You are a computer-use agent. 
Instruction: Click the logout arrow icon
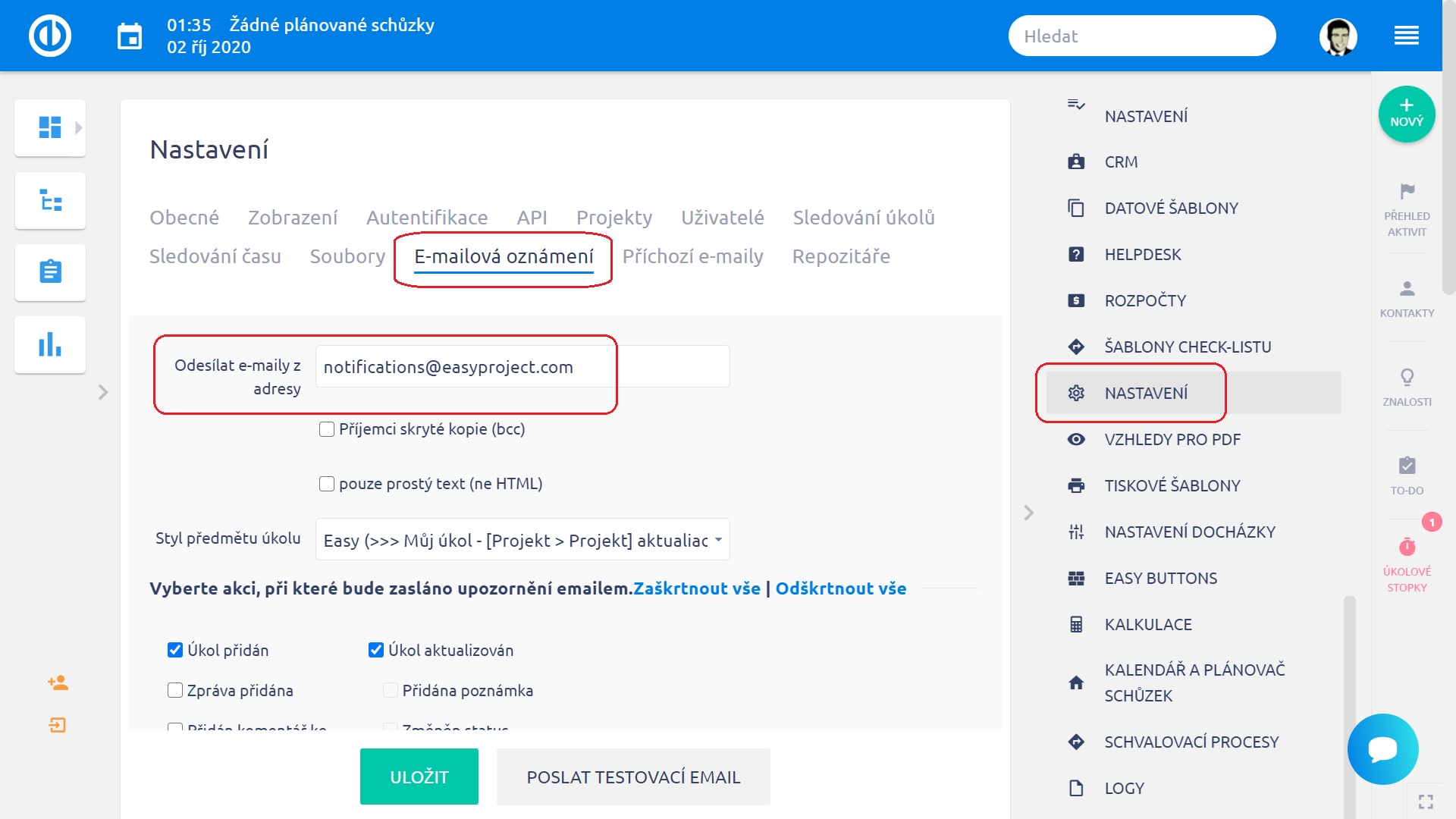pyautogui.click(x=58, y=726)
